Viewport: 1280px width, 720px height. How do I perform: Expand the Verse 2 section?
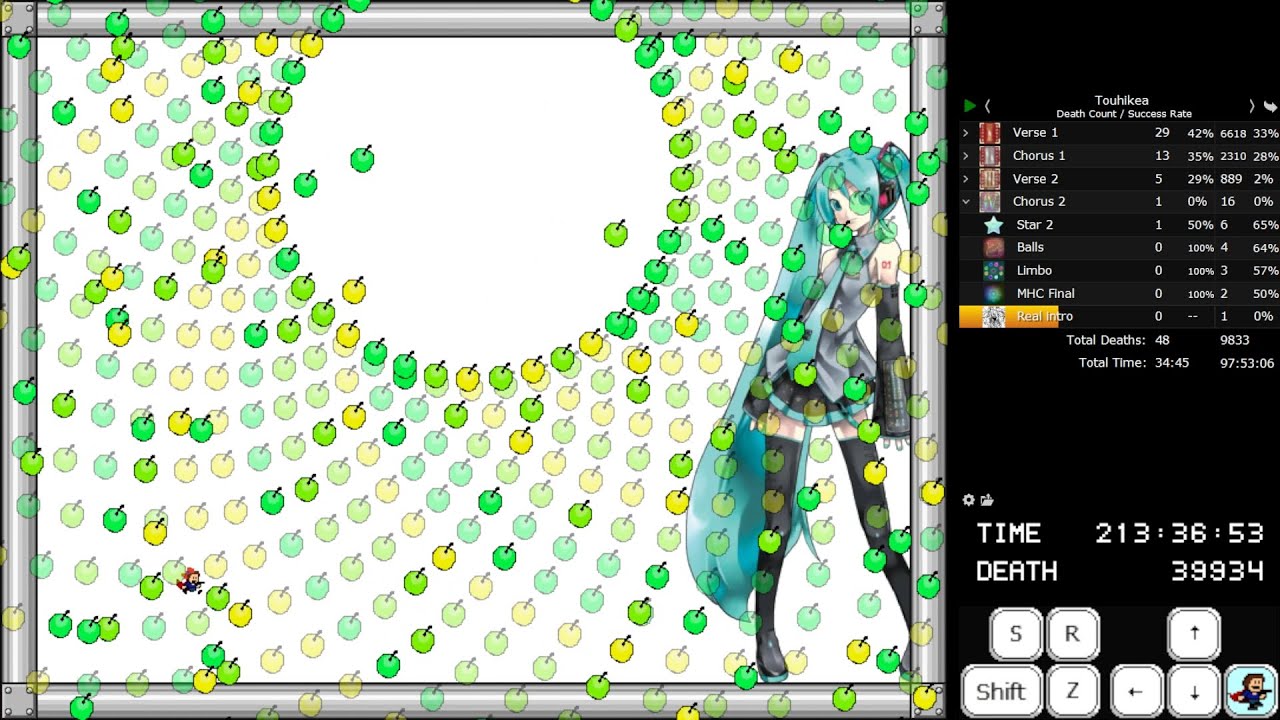click(x=966, y=179)
